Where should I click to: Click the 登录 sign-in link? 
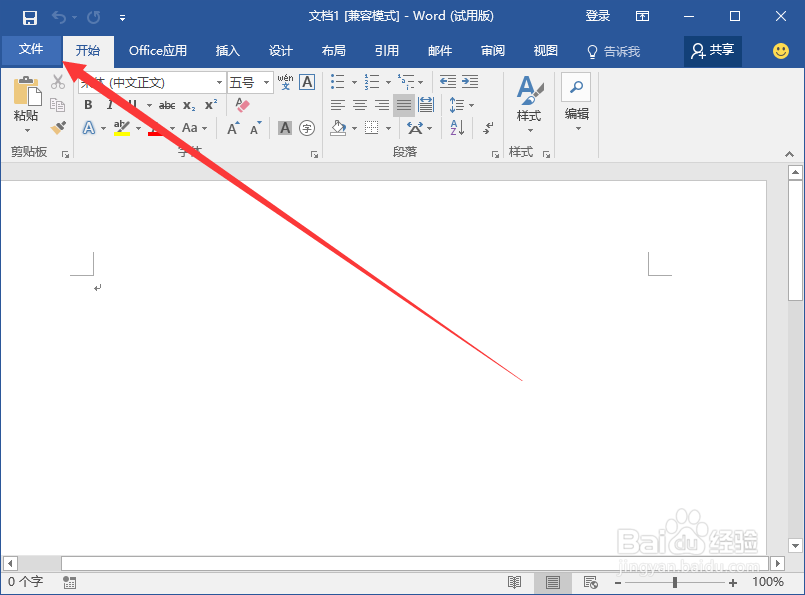point(597,15)
